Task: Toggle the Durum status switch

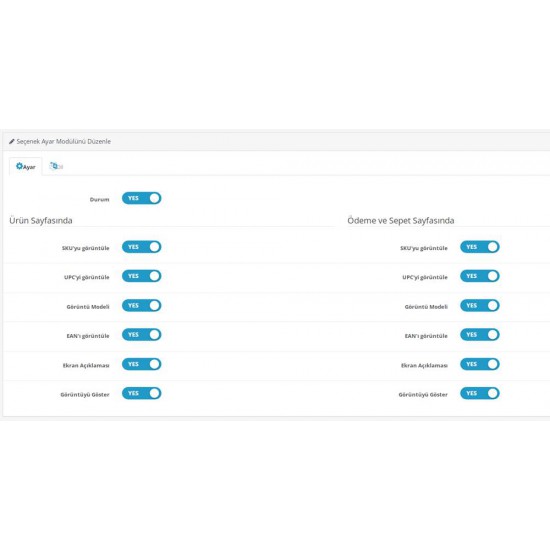Action: (141, 198)
